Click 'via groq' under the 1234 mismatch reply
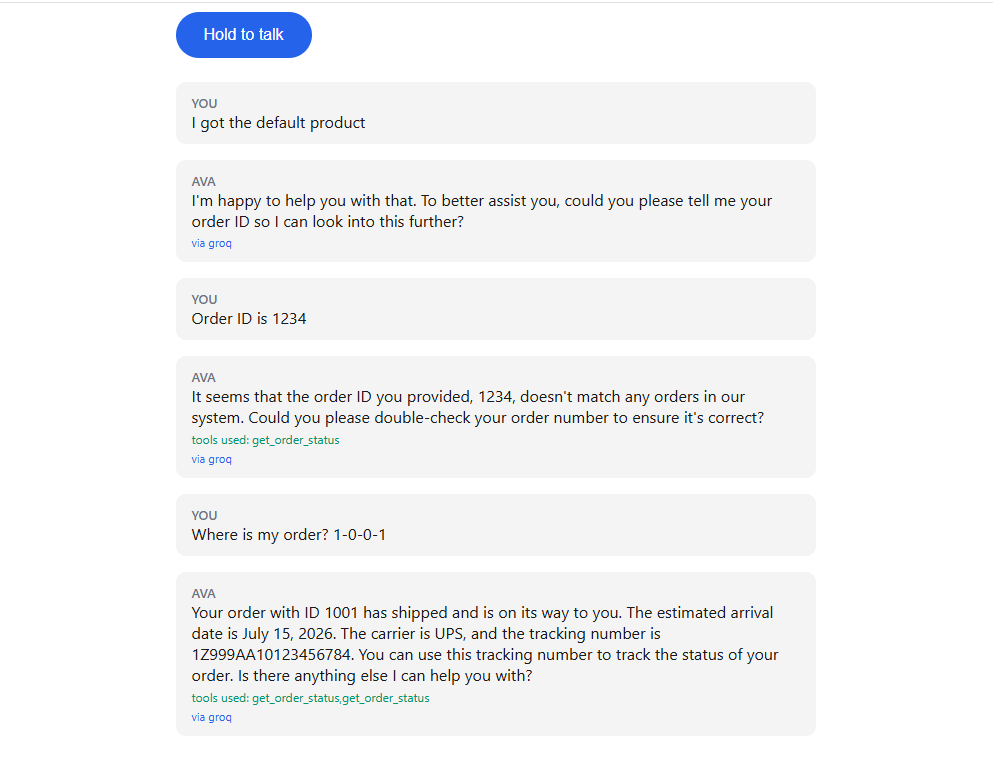Image resolution: width=993 pixels, height=766 pixels. 212,459
